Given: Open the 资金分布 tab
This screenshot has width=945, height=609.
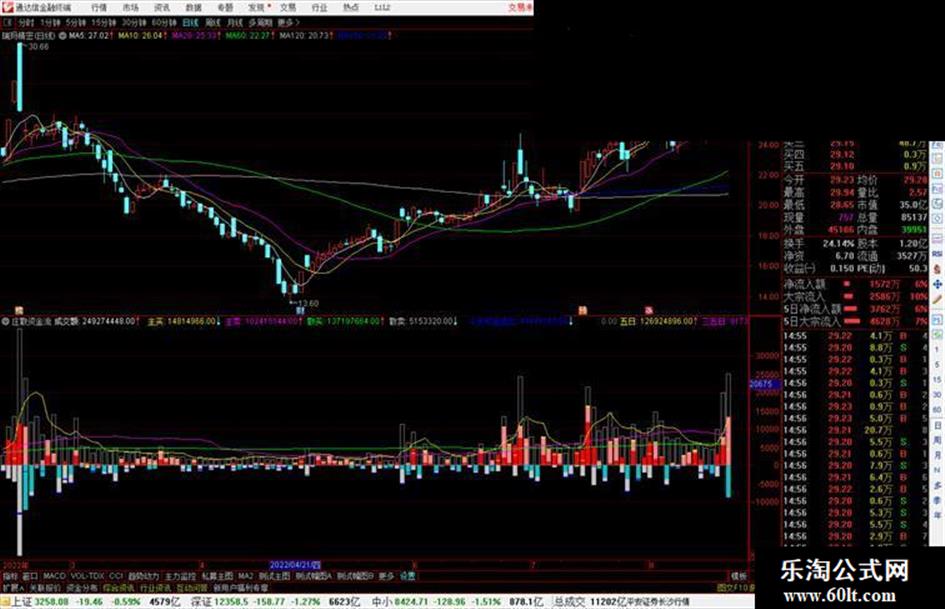Looking at the screenshot, I should pyautogui.click(x=82, y=587).
